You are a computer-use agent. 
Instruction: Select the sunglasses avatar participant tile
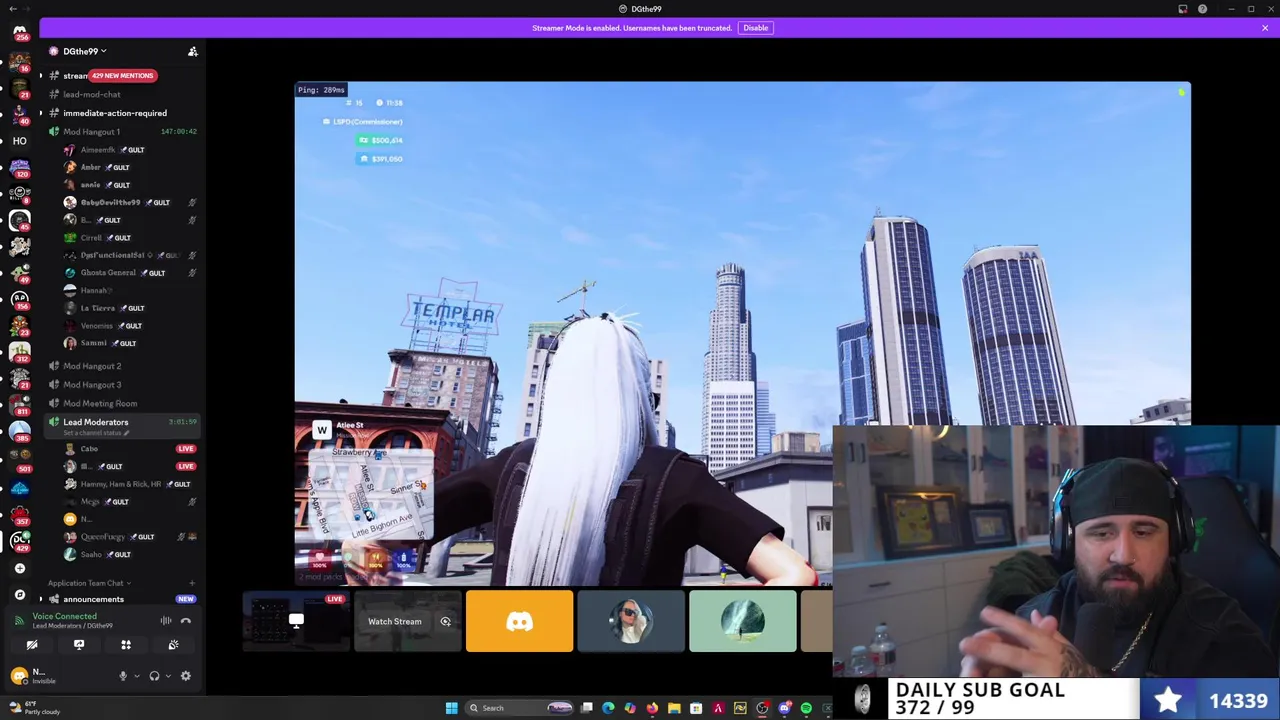coord(631,622)
